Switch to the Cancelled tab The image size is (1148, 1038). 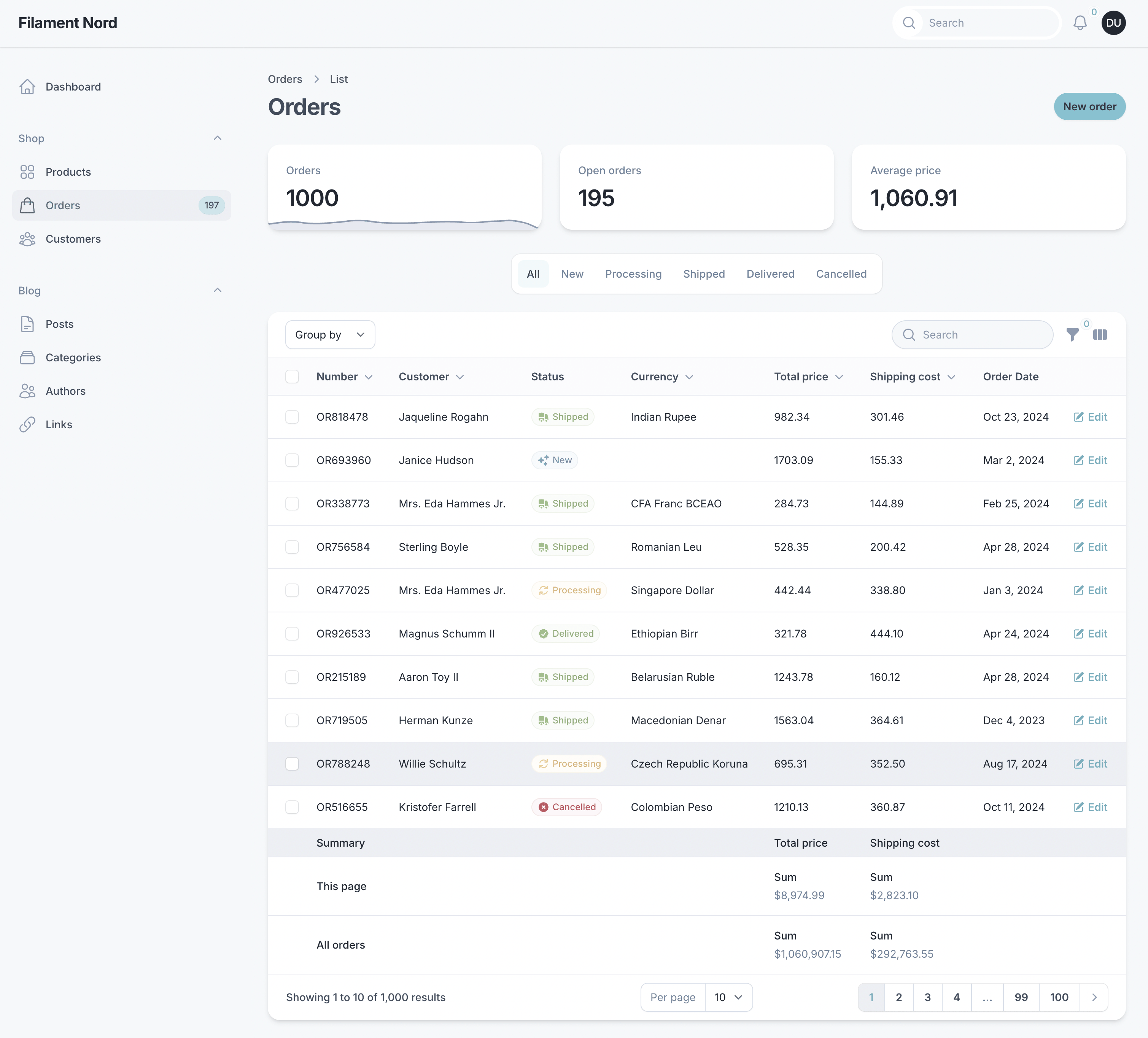(x=841, y=274)
